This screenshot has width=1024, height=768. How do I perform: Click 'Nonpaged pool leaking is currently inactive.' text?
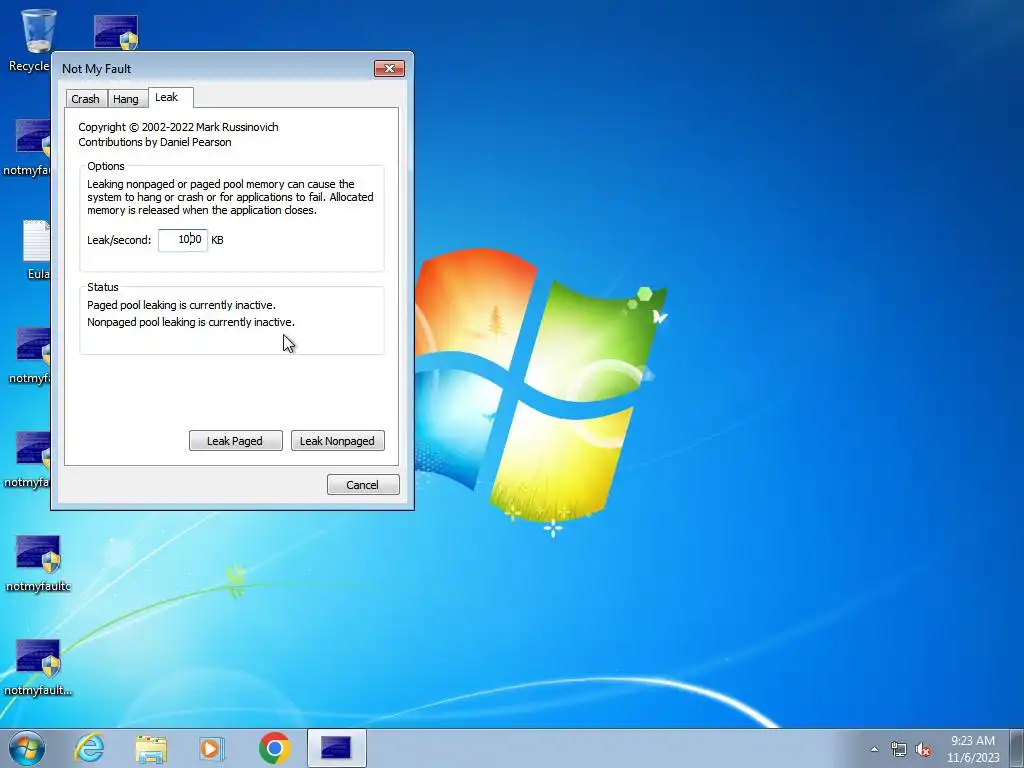(191, 322)
